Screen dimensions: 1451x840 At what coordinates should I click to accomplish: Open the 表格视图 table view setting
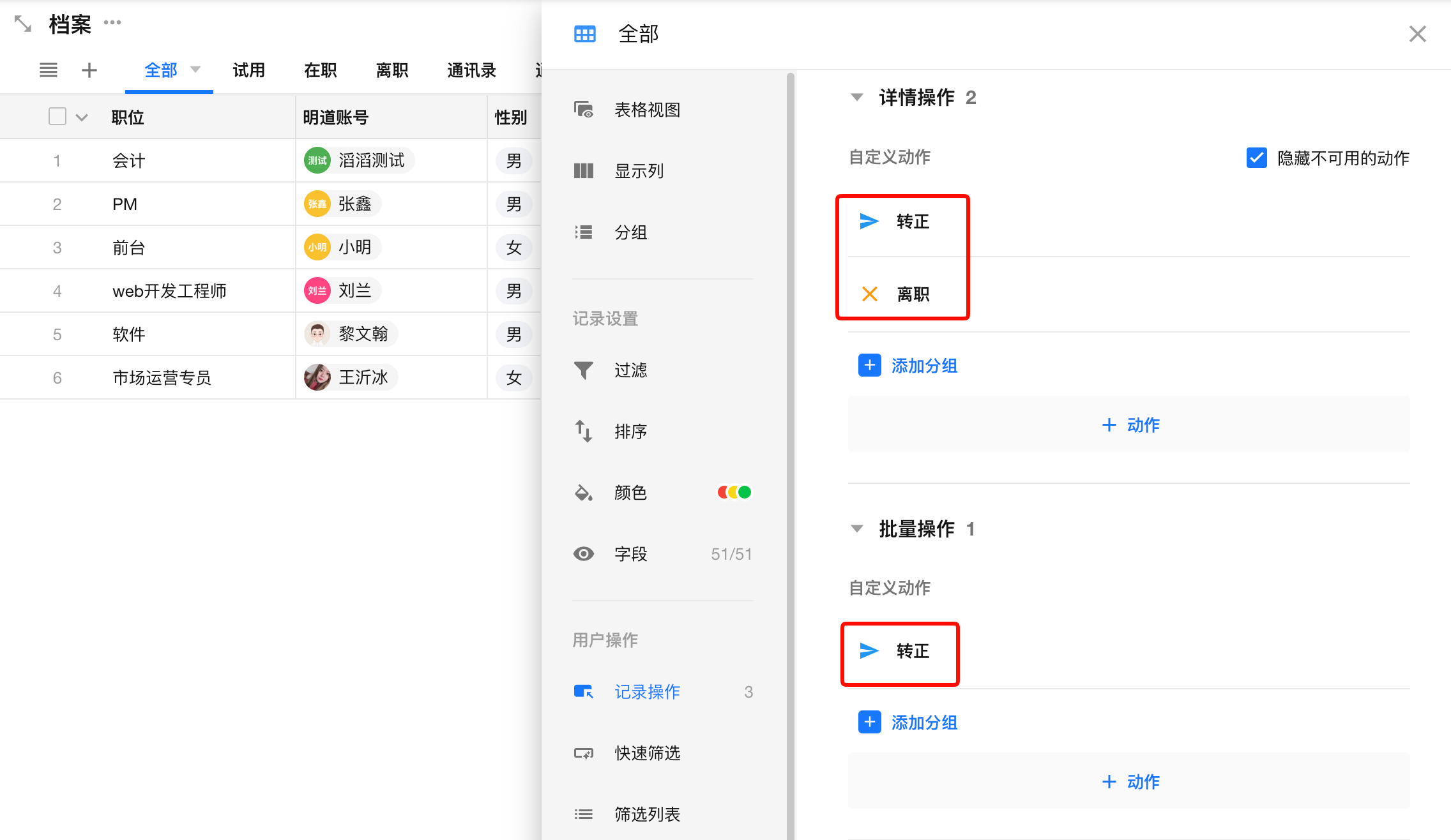663,110
